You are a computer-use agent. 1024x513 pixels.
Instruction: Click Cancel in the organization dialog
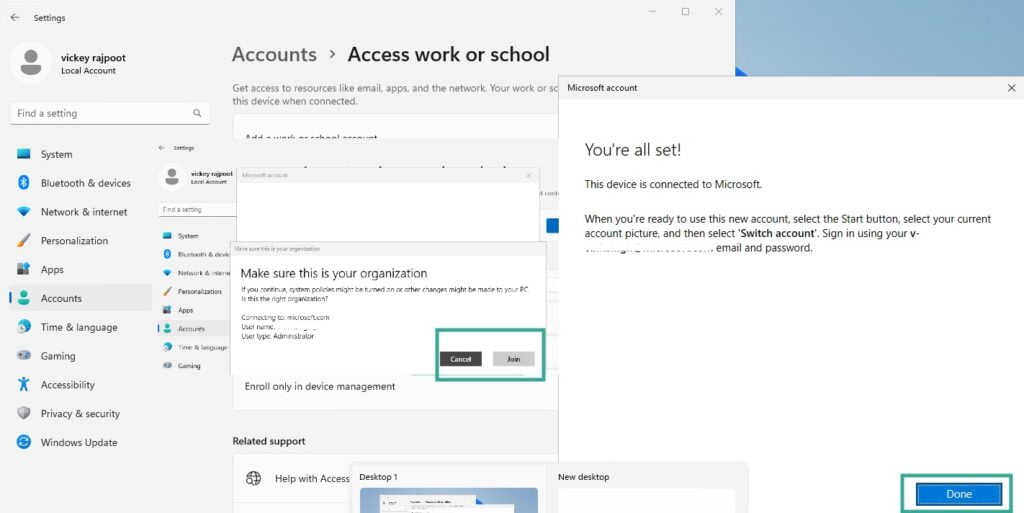click(460, 359)
